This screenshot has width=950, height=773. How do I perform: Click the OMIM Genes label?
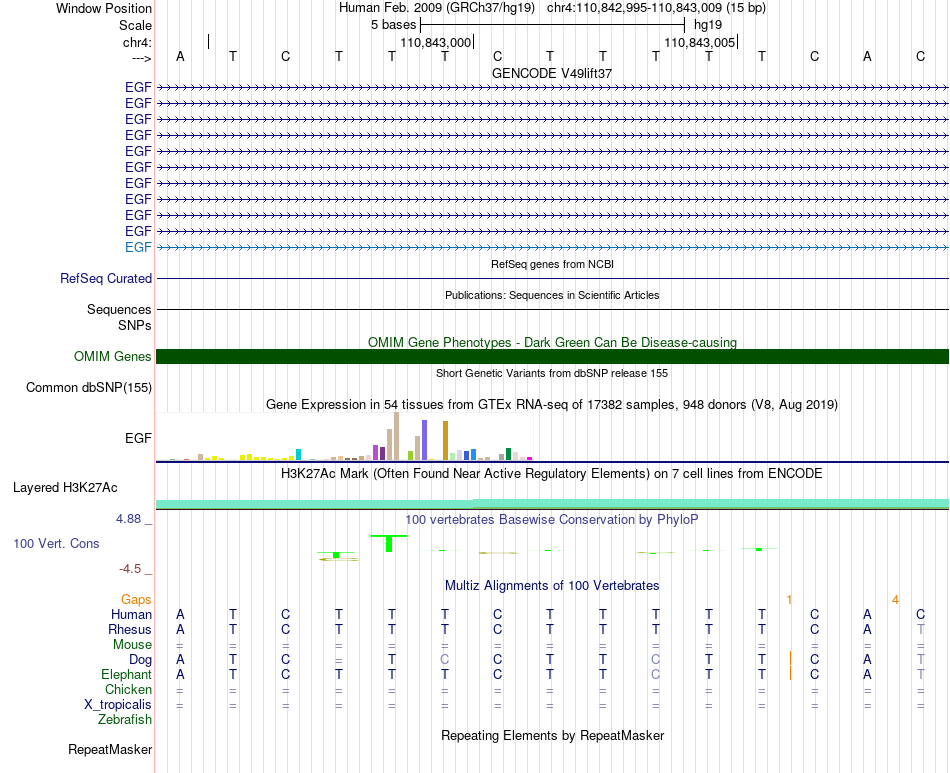(113, 356)
